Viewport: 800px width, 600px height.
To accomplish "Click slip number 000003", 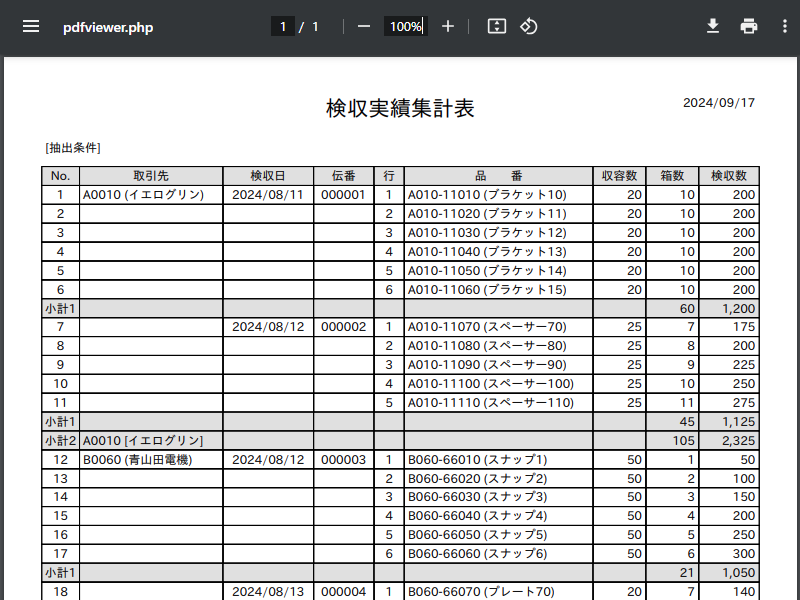I will click(x=343, y=460).
